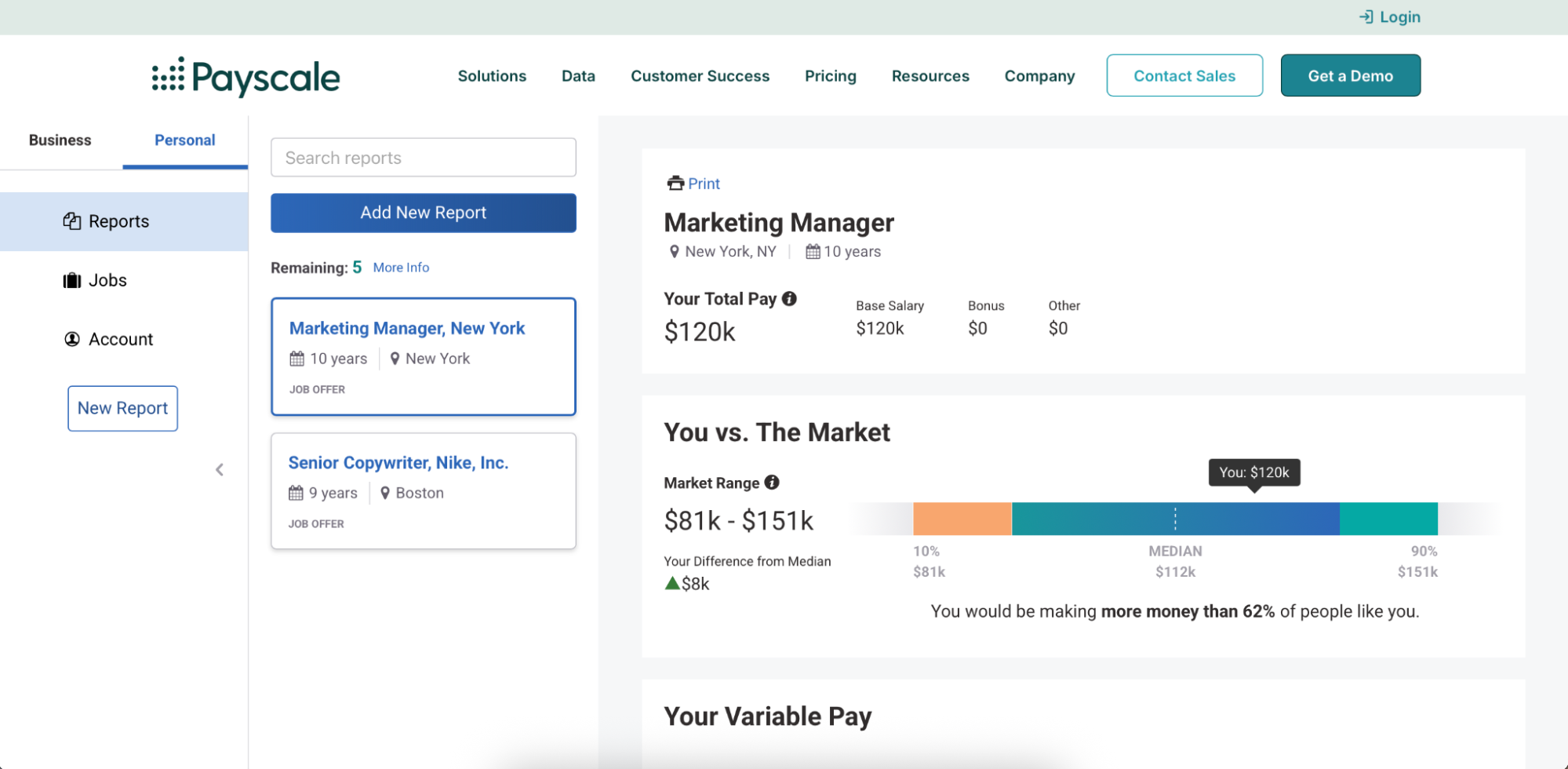The width and height of the screenshot is (1568, 769).
Task: Open the Customer Success menu
Action: point(700,76)
